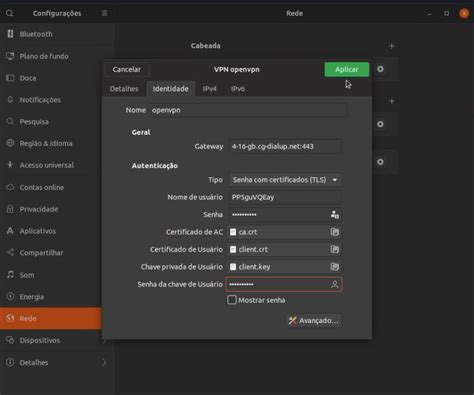This screenshot has height=395, width=474.
Task: Cancel the VPN openvpn dialog
Action: point(127,69)
